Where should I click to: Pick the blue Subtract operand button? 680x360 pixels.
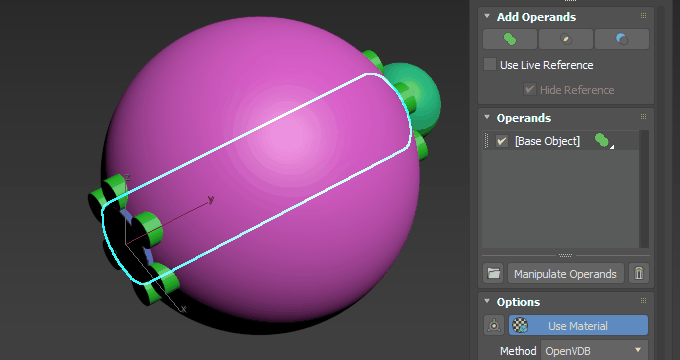click(x=621, y=39)
